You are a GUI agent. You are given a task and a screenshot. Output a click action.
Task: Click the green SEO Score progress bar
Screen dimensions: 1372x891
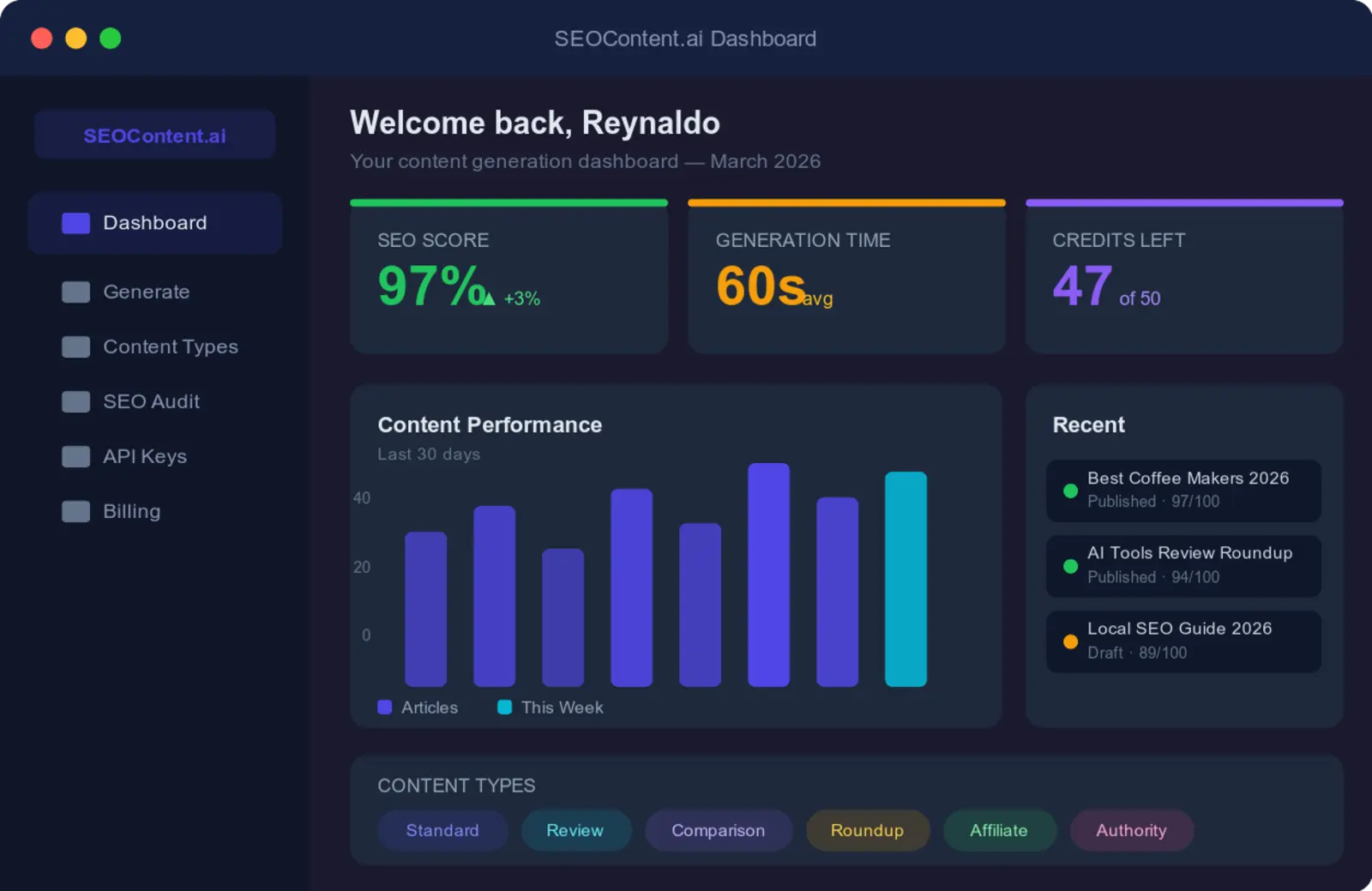pos(508,202)
